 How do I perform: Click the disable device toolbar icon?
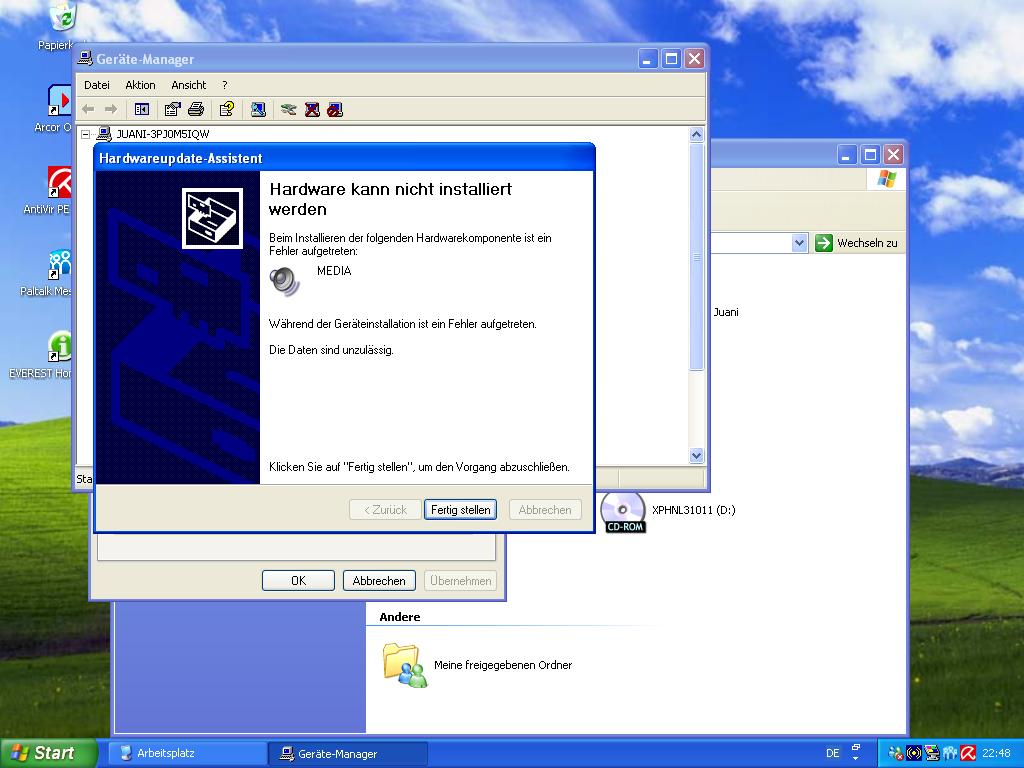(335, 109)
